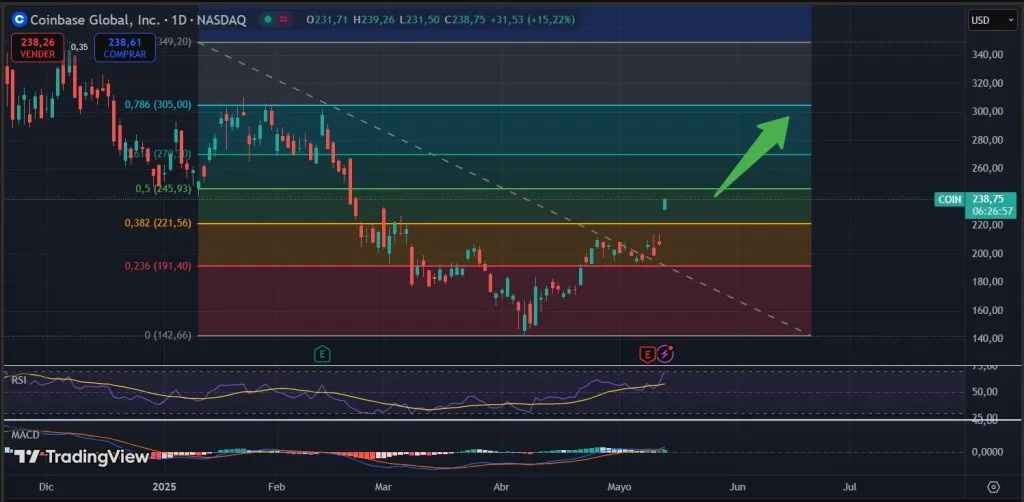Click the 300,00 price axis label

987,112
